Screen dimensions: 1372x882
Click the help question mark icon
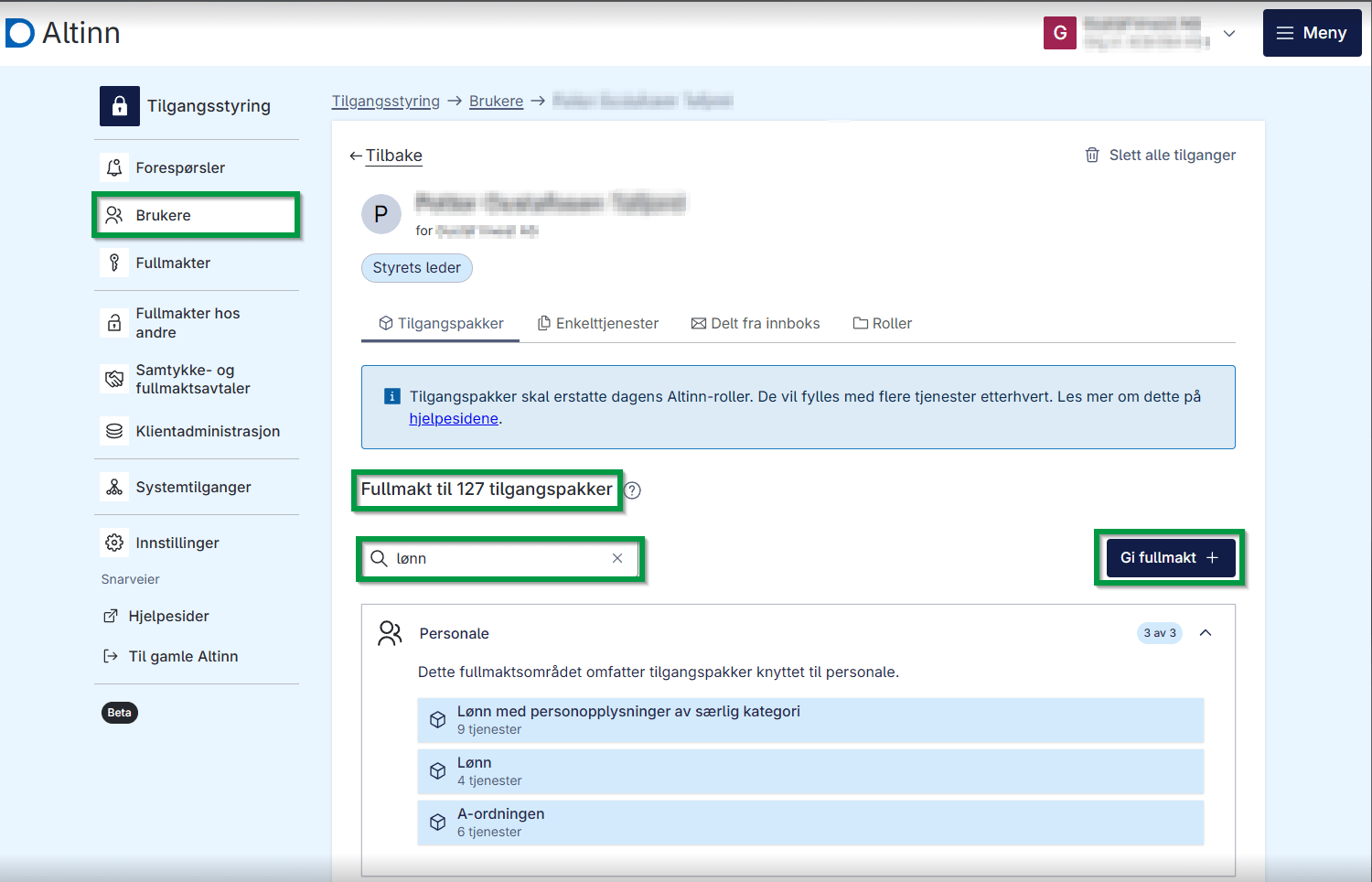[632, 490]
